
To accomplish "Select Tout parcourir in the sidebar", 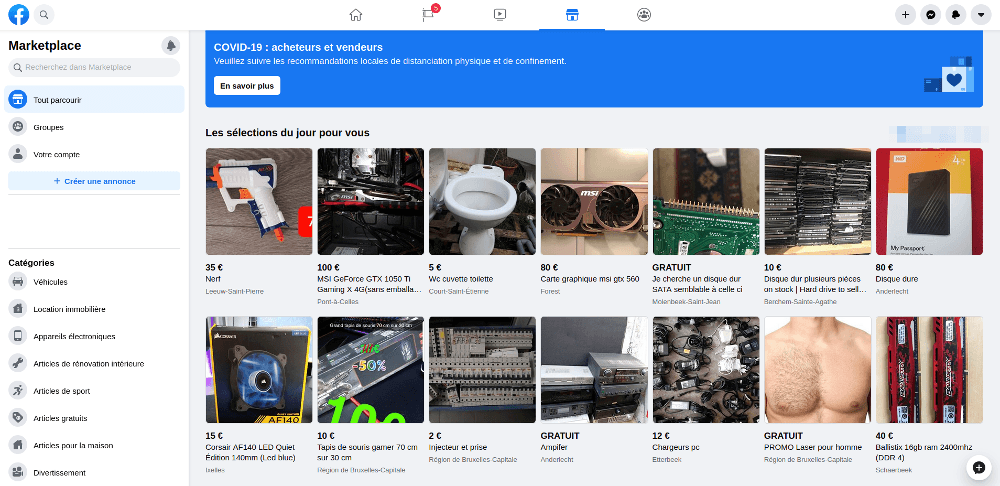I will click(57, 100).
